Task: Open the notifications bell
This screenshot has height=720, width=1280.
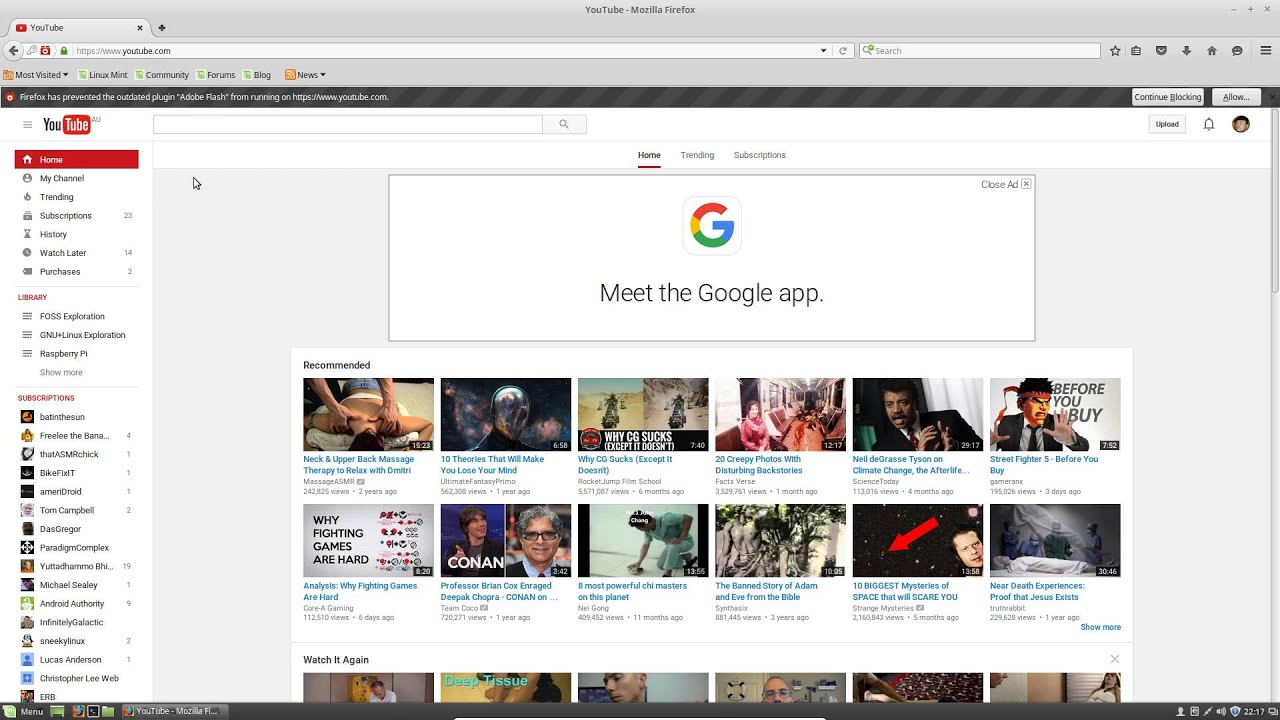Action: (x=1209, y=124)
